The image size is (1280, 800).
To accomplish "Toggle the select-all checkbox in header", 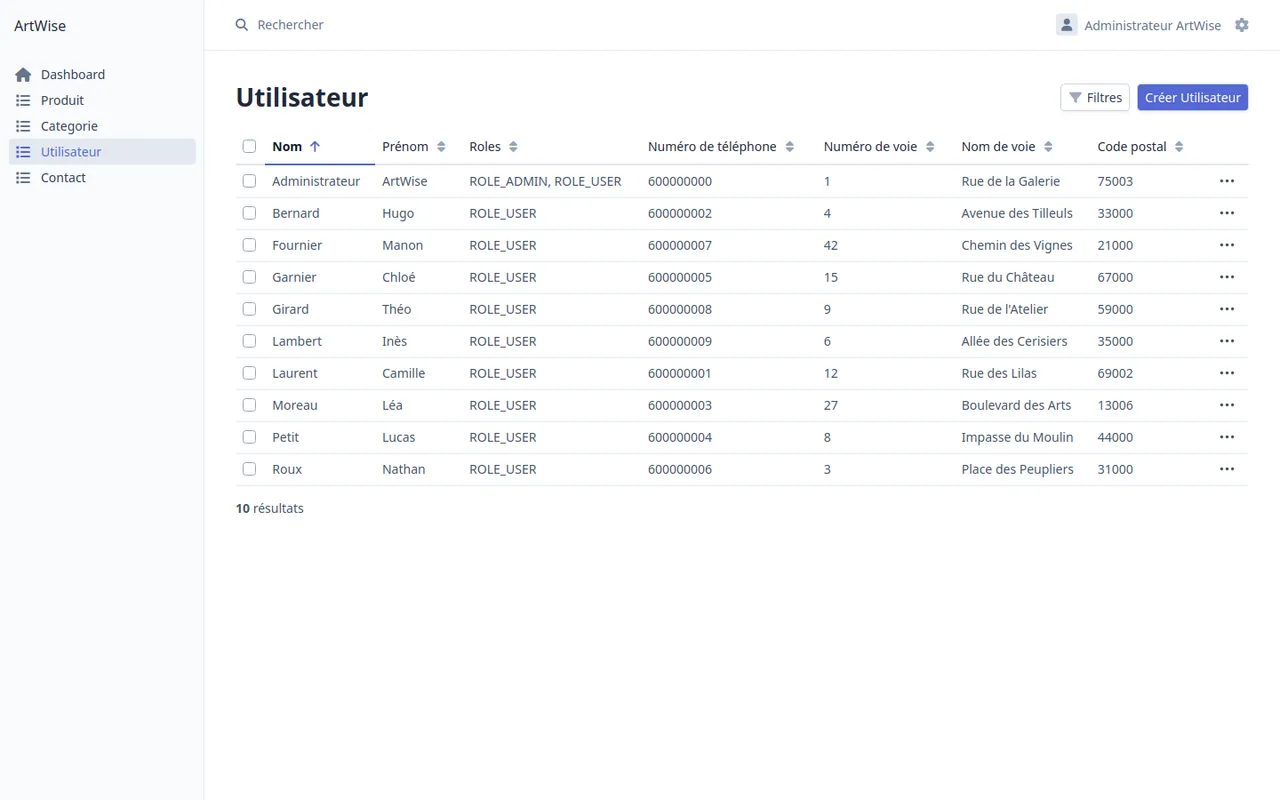I will (249, 147).
